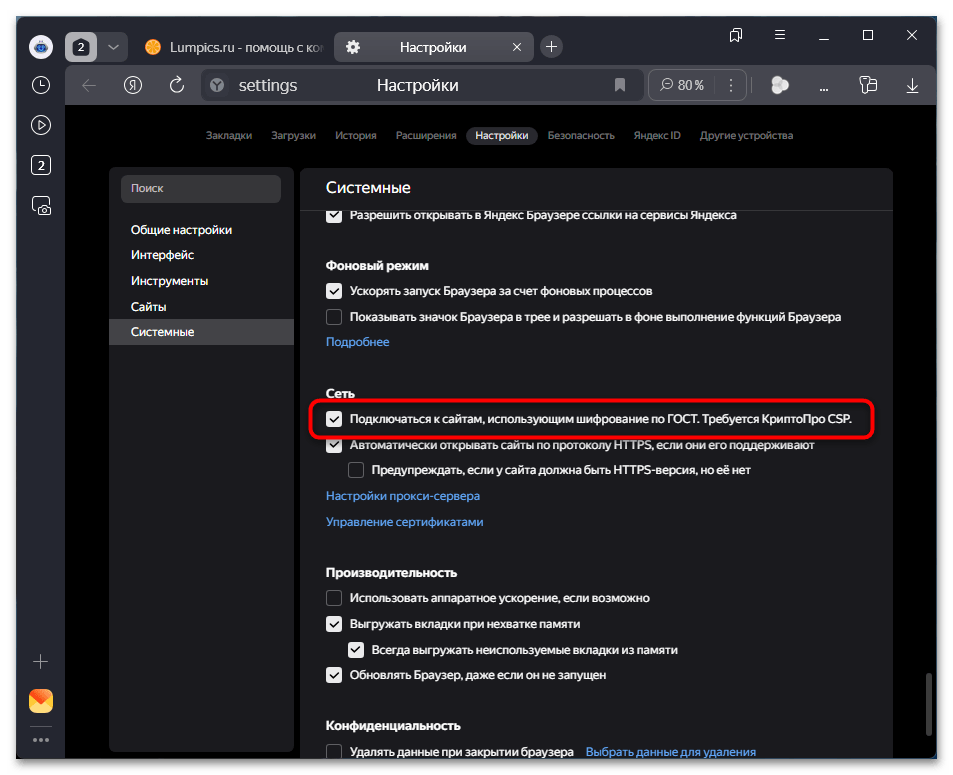Screen dimensions: 953x775
Task: Open bookmarks collections icon in title bar
Action: (735, 35)
